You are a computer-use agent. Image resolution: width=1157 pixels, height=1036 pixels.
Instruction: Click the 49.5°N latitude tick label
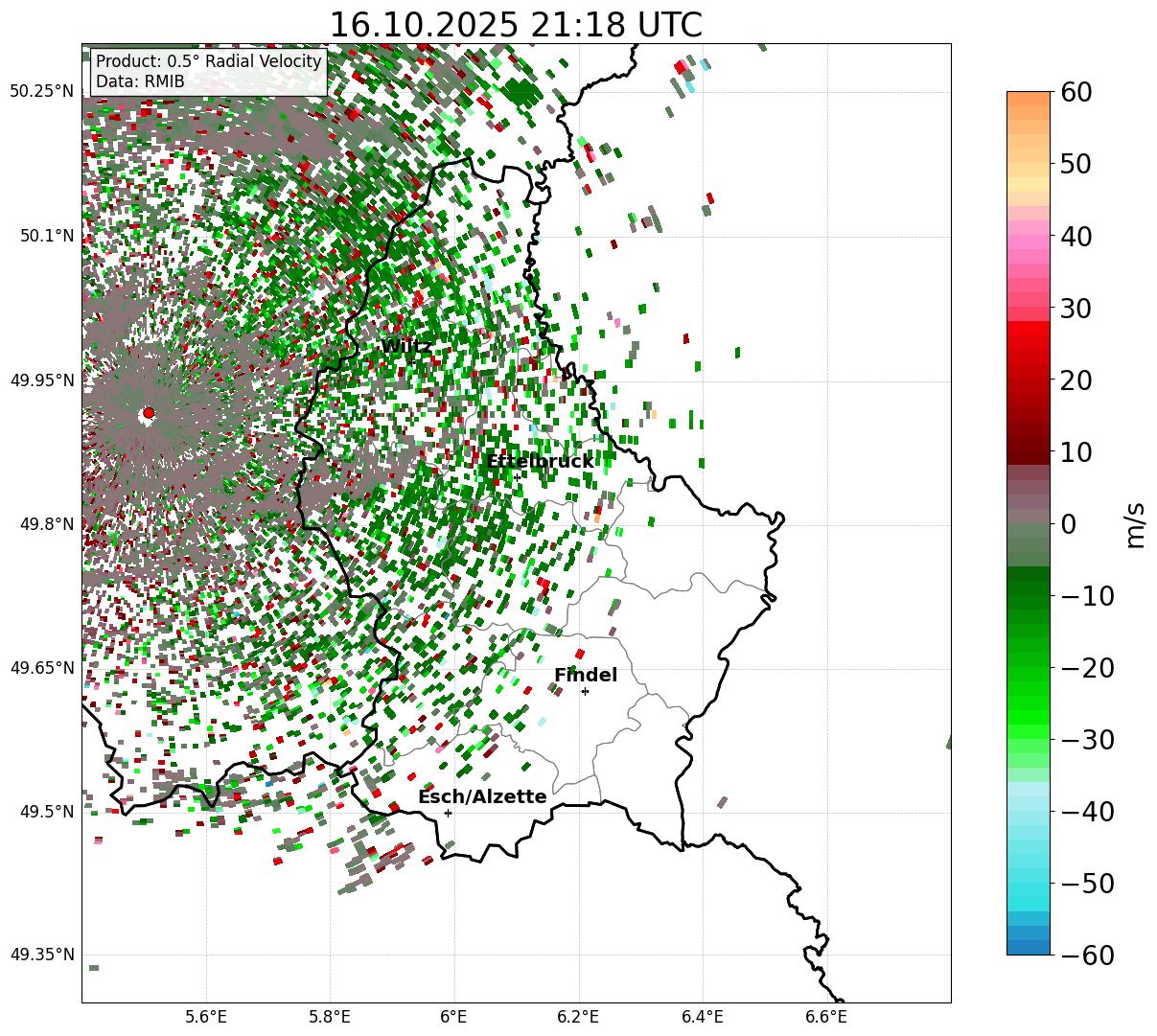(46, 812)
